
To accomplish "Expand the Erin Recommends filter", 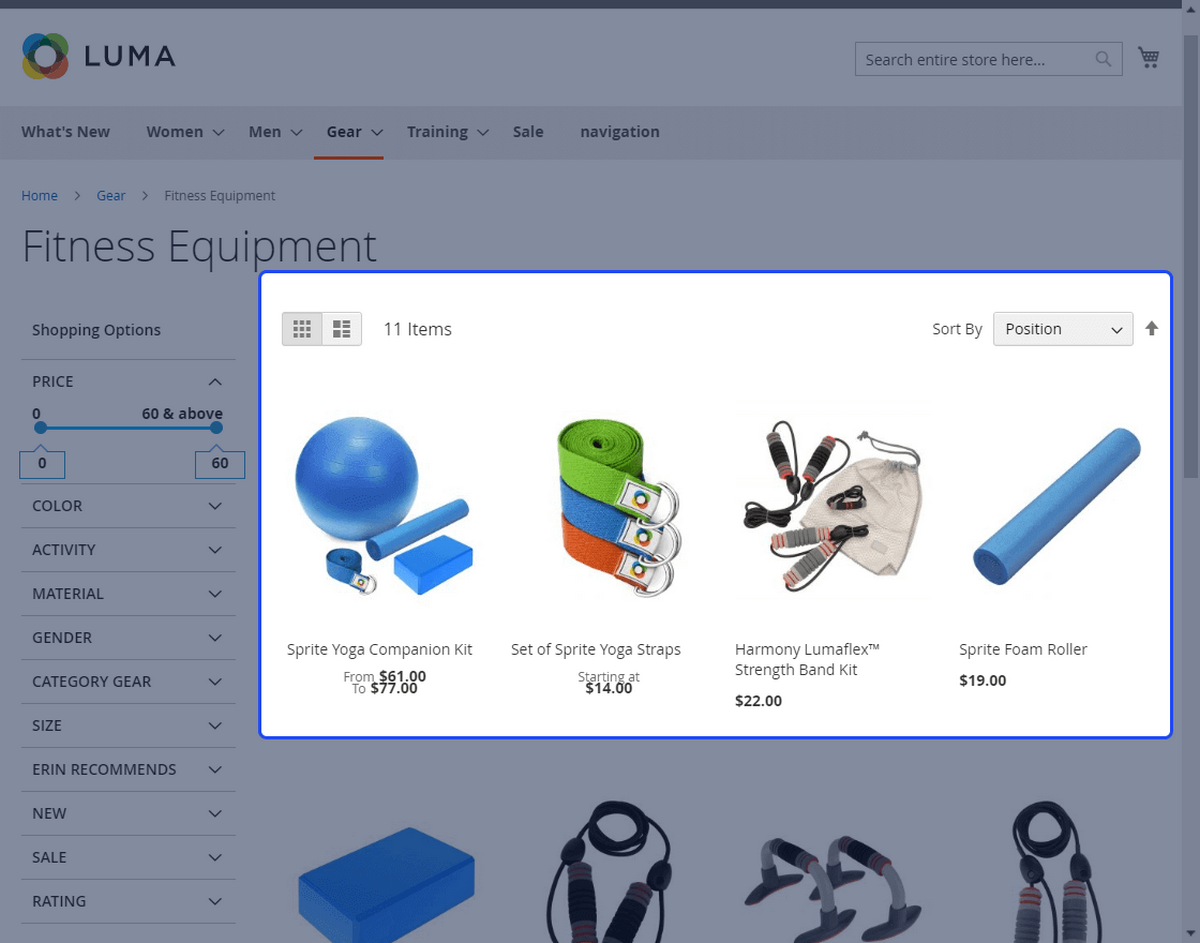I will tap(128, 770).
